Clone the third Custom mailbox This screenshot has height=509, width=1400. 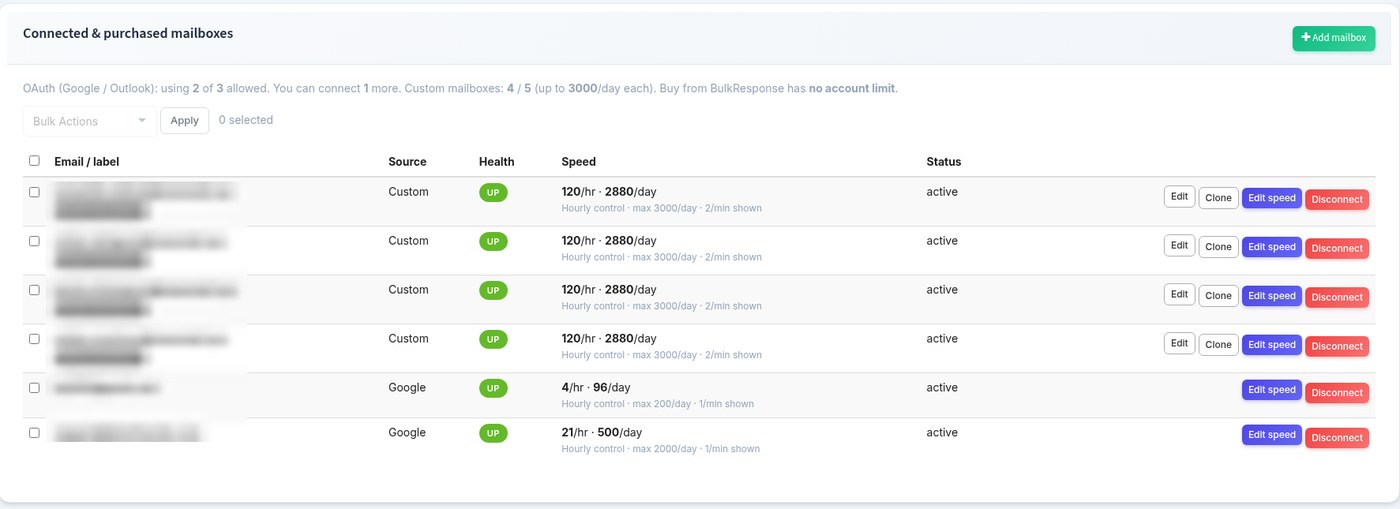pos(1218,296)
